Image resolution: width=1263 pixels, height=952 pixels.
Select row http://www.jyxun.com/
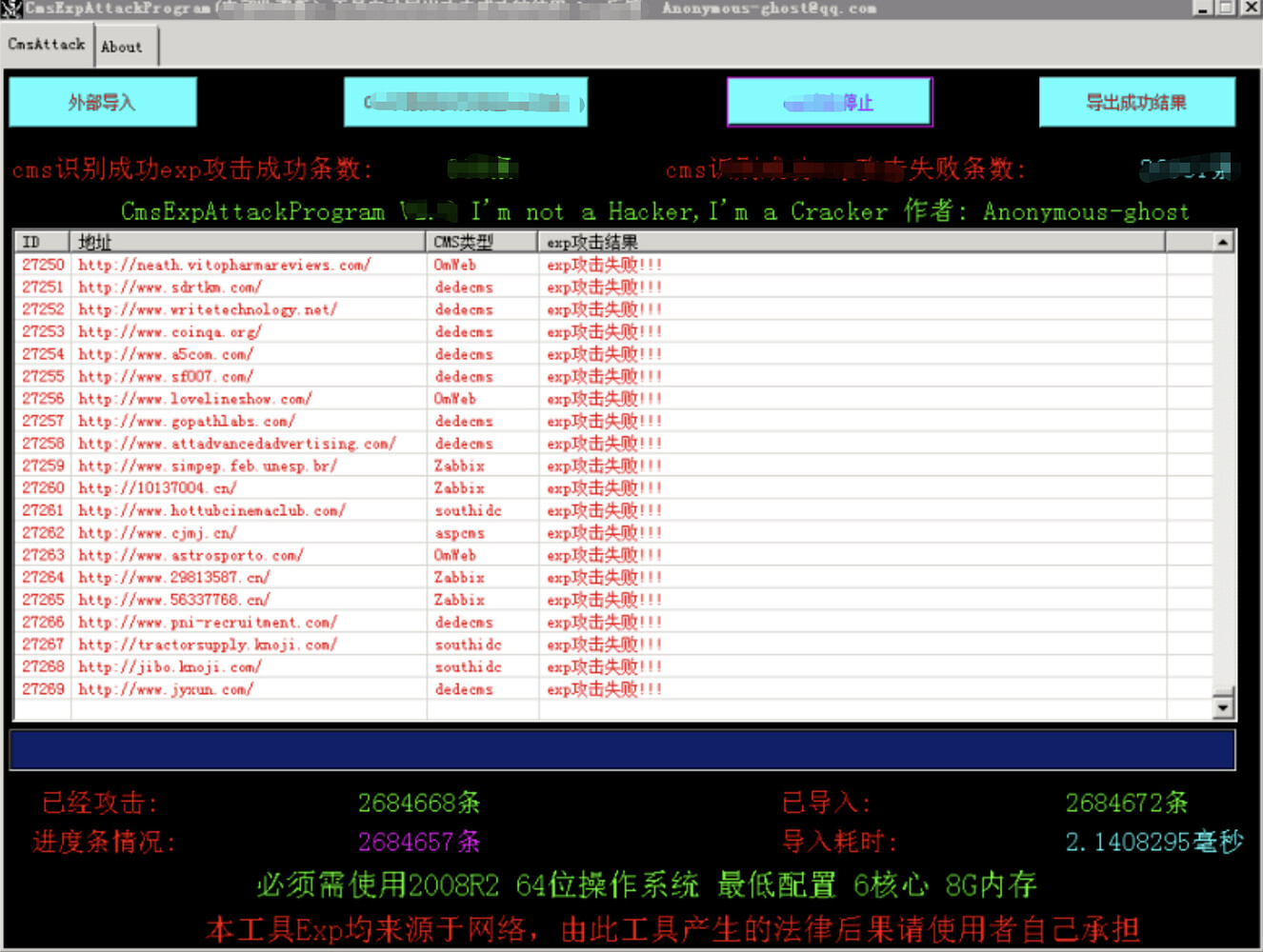click(x=613, y=689)
